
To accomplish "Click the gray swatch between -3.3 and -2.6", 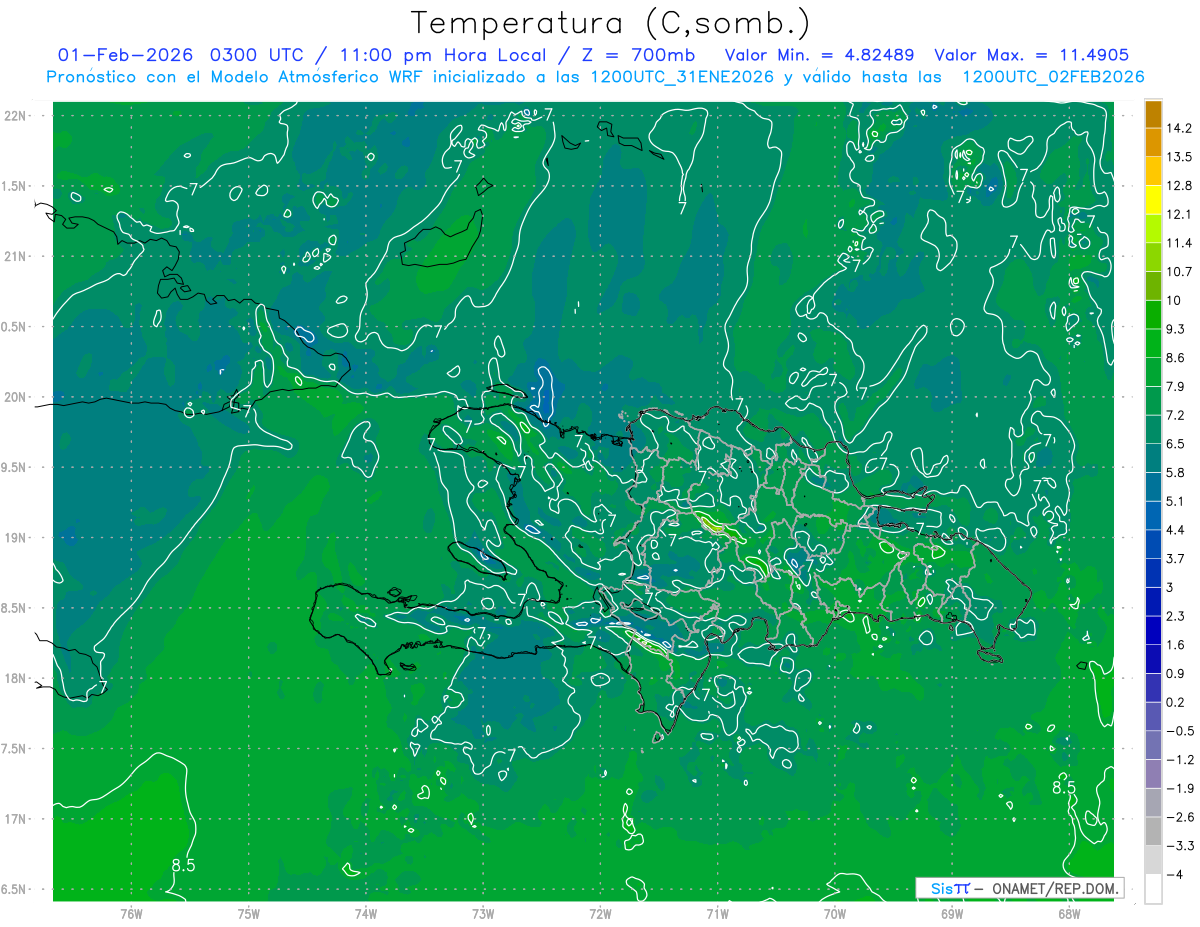I will (1153, 831).
